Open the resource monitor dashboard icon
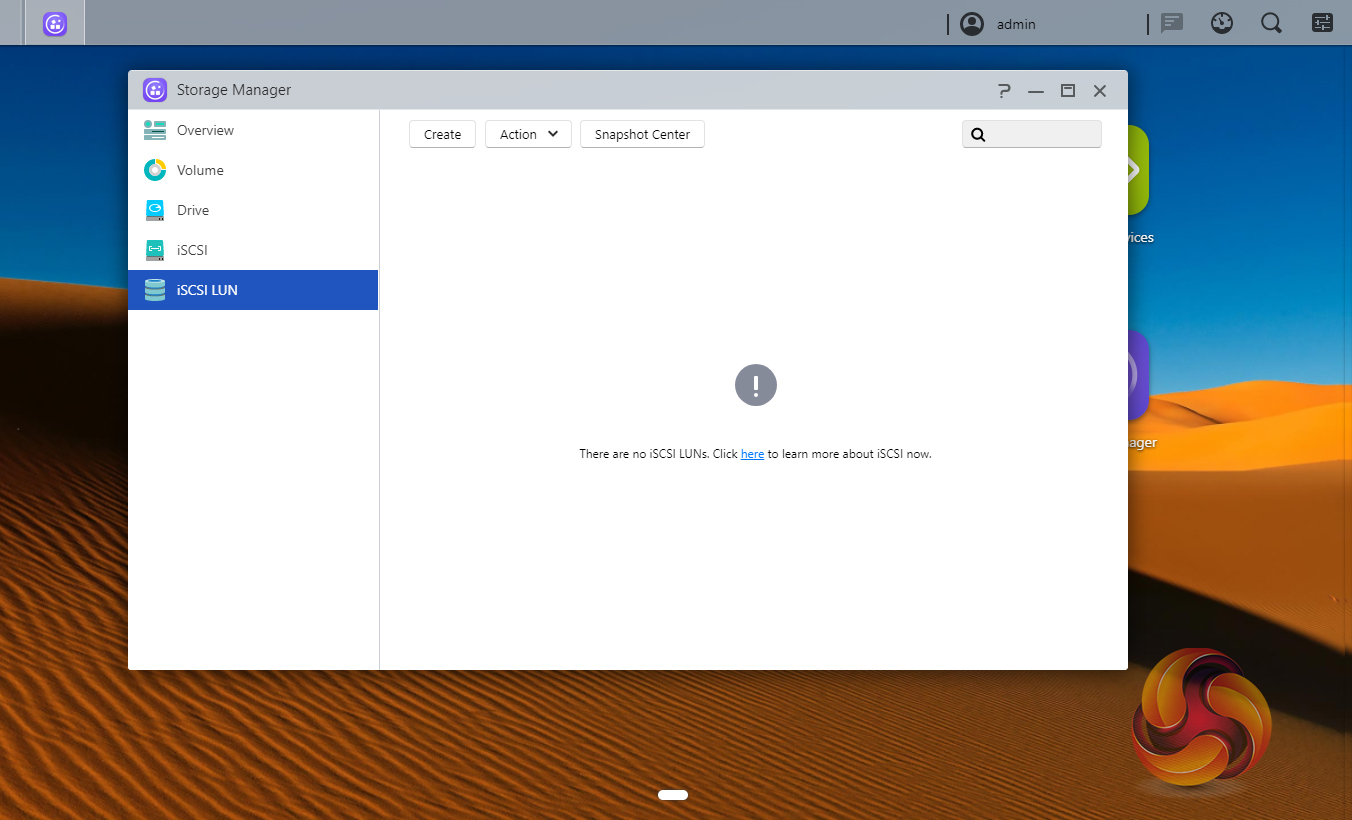Screen dimensions: 1352x820 point(1222,23)
